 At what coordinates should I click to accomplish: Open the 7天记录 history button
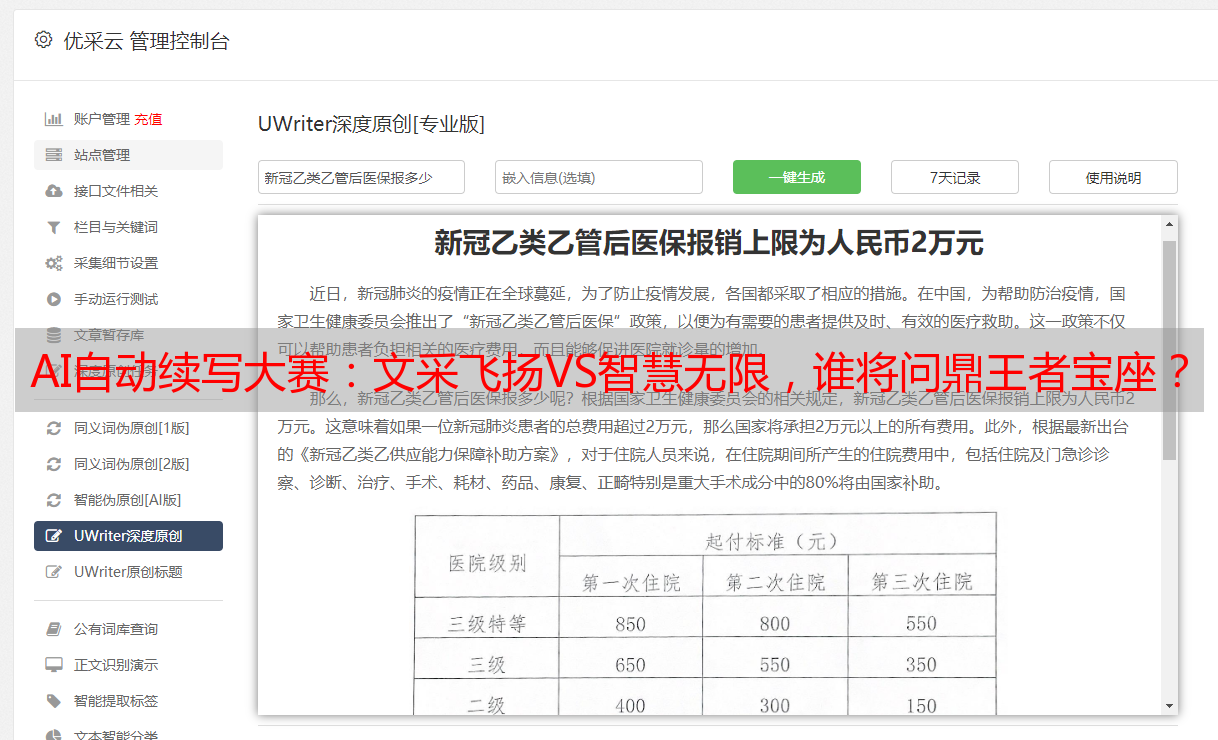954,177
